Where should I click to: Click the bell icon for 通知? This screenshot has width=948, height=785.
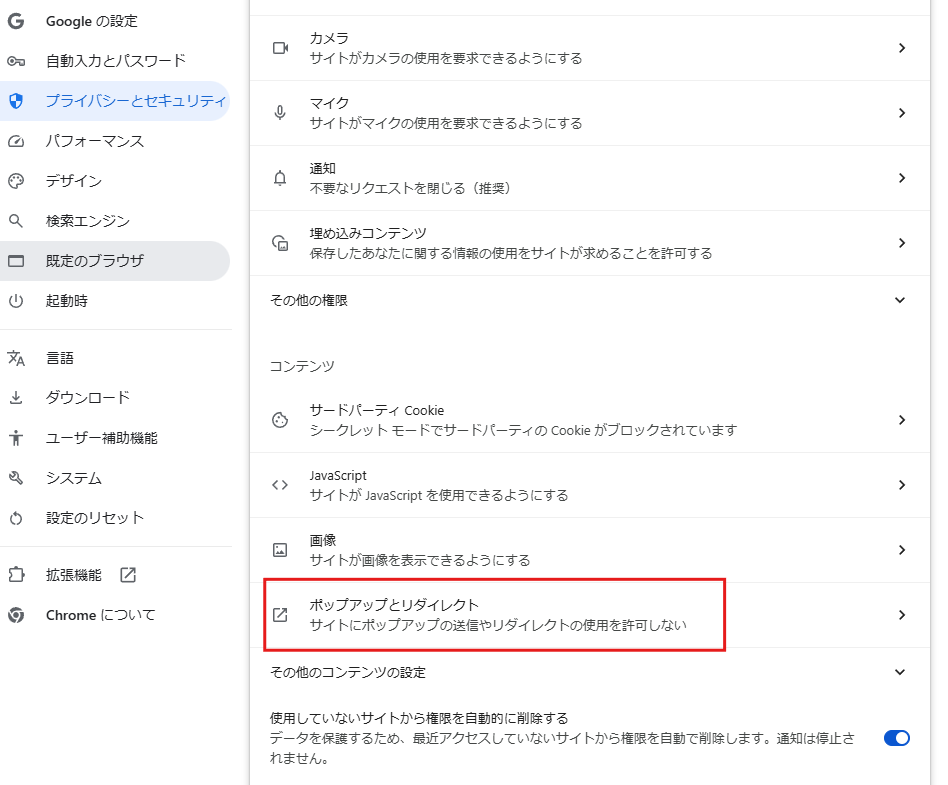(x=280, y=178)
